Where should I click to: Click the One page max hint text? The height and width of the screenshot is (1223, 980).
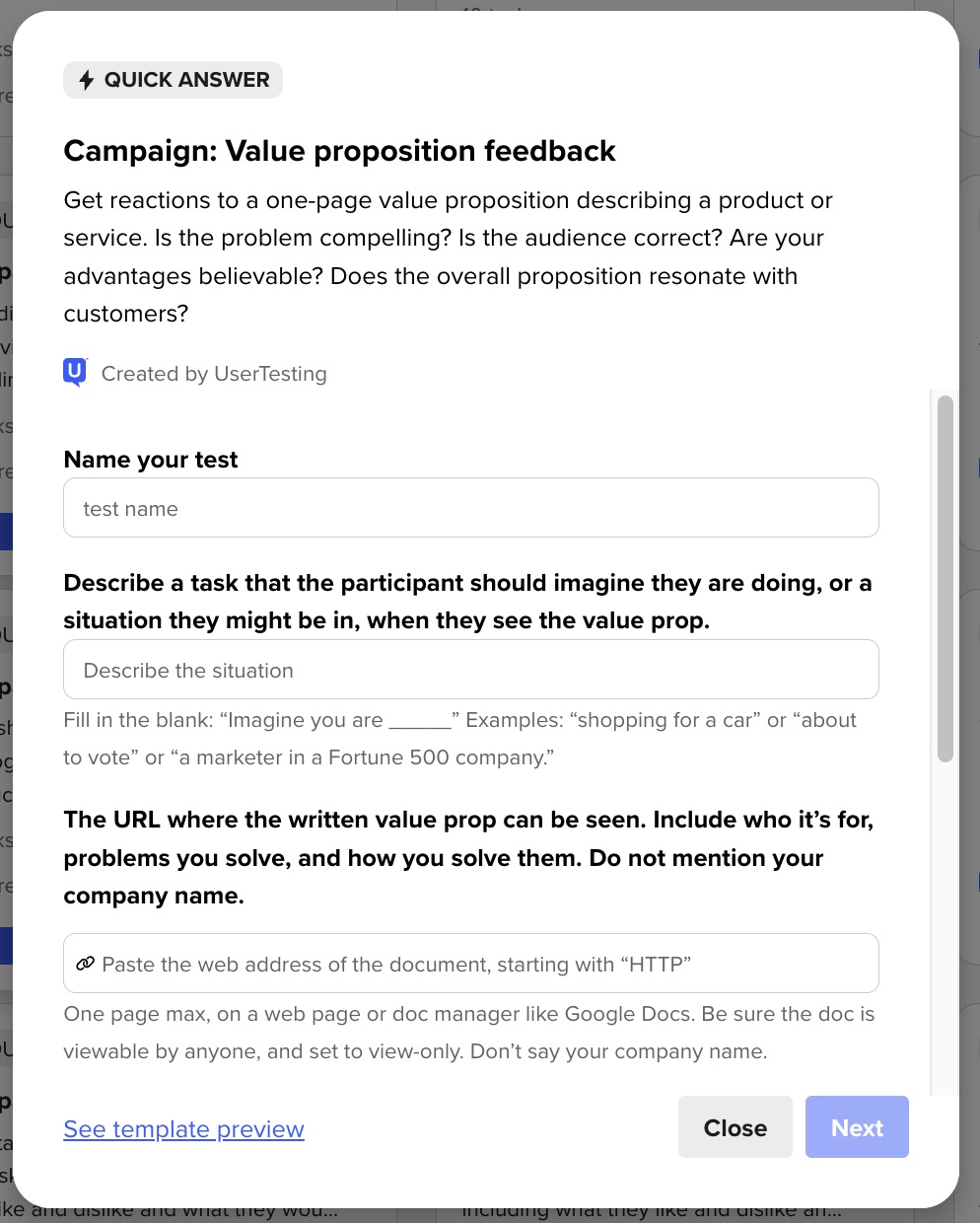tap(468, 1033)
